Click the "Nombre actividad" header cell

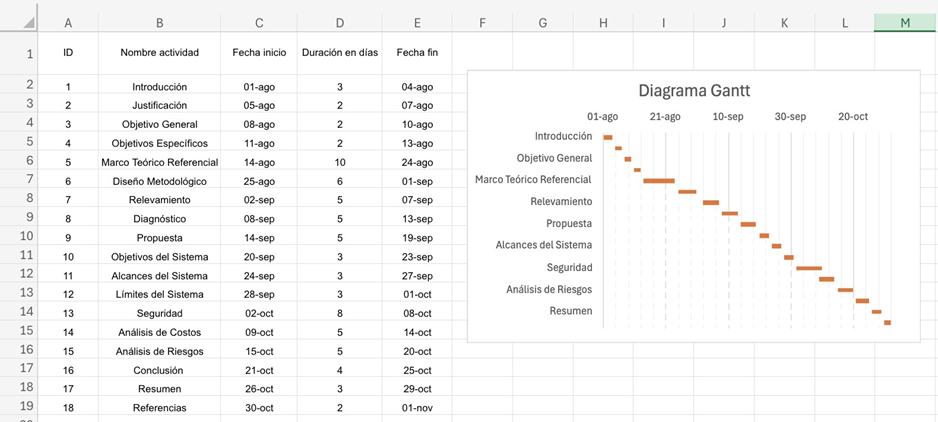click(x=159, y=53)
